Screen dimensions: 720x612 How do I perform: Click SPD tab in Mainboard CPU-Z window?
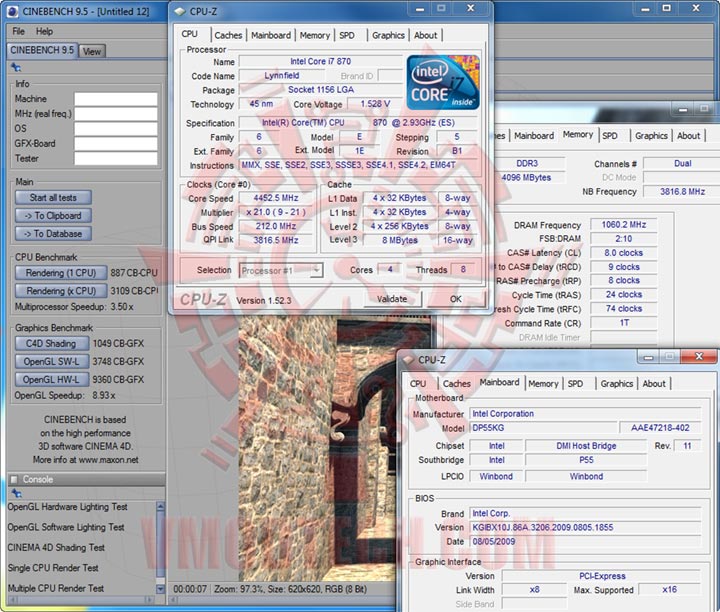click(x=575, y=384)
